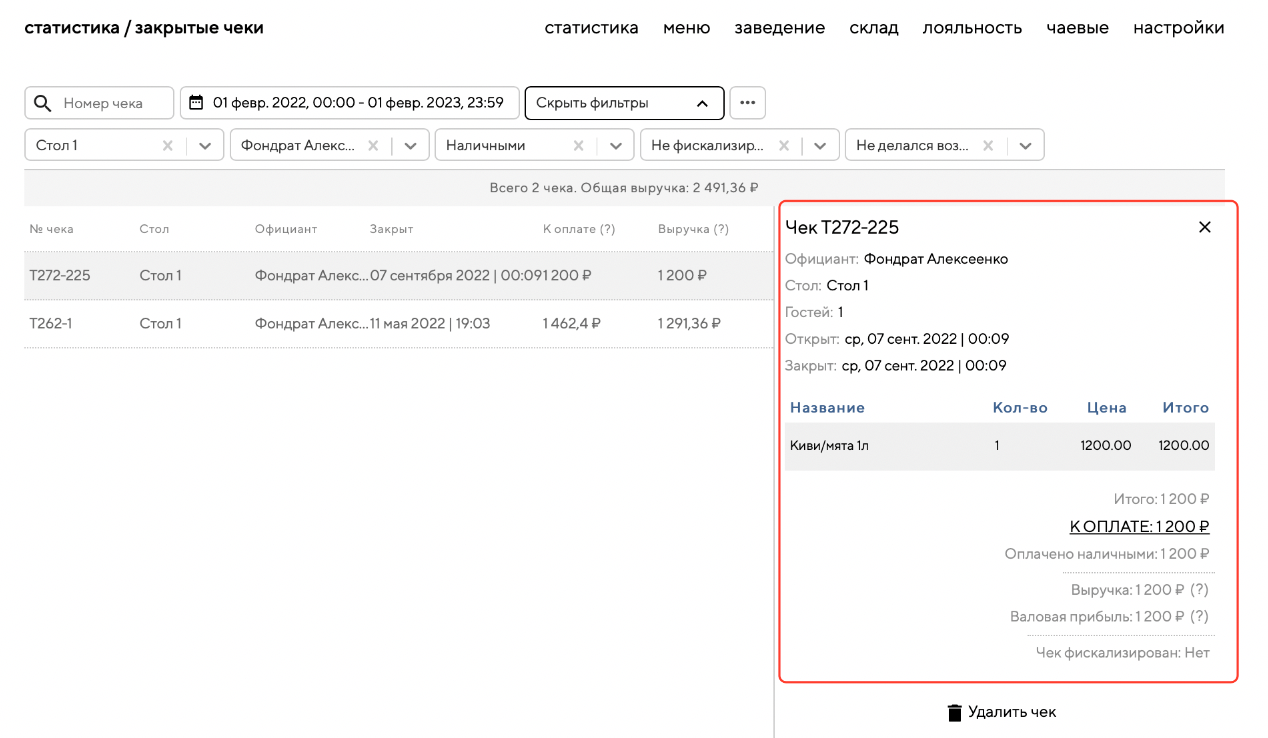1268x738 pixels.
Task: Expand the Наличными payment type dropdown
Action: tap(615, 145)
